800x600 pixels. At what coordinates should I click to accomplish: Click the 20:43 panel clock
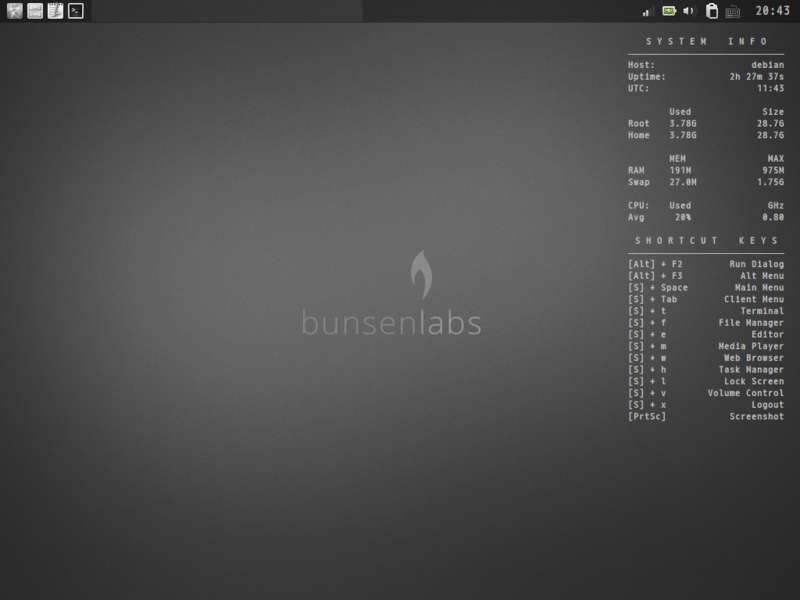coord(772,11)
